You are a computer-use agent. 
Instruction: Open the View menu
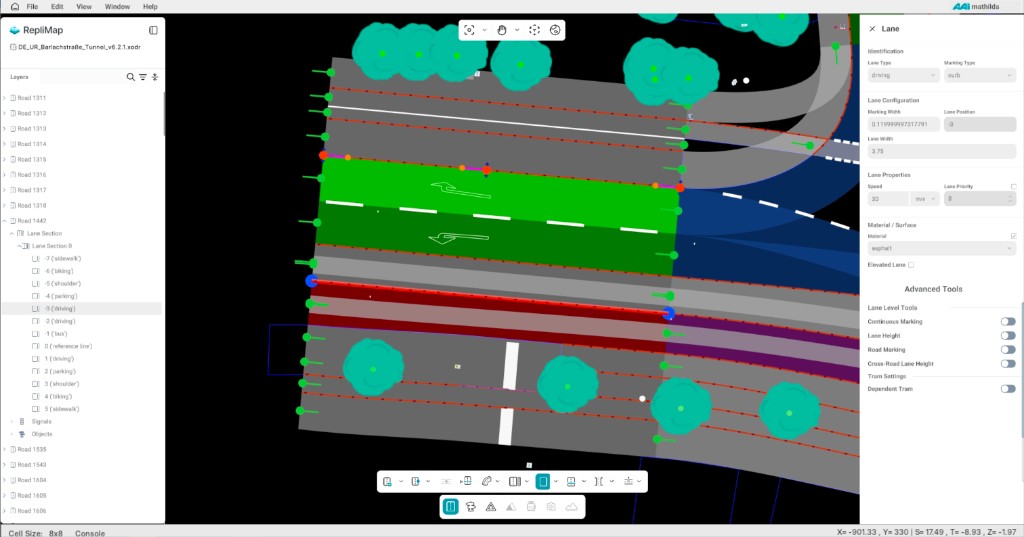pos(84,7)
